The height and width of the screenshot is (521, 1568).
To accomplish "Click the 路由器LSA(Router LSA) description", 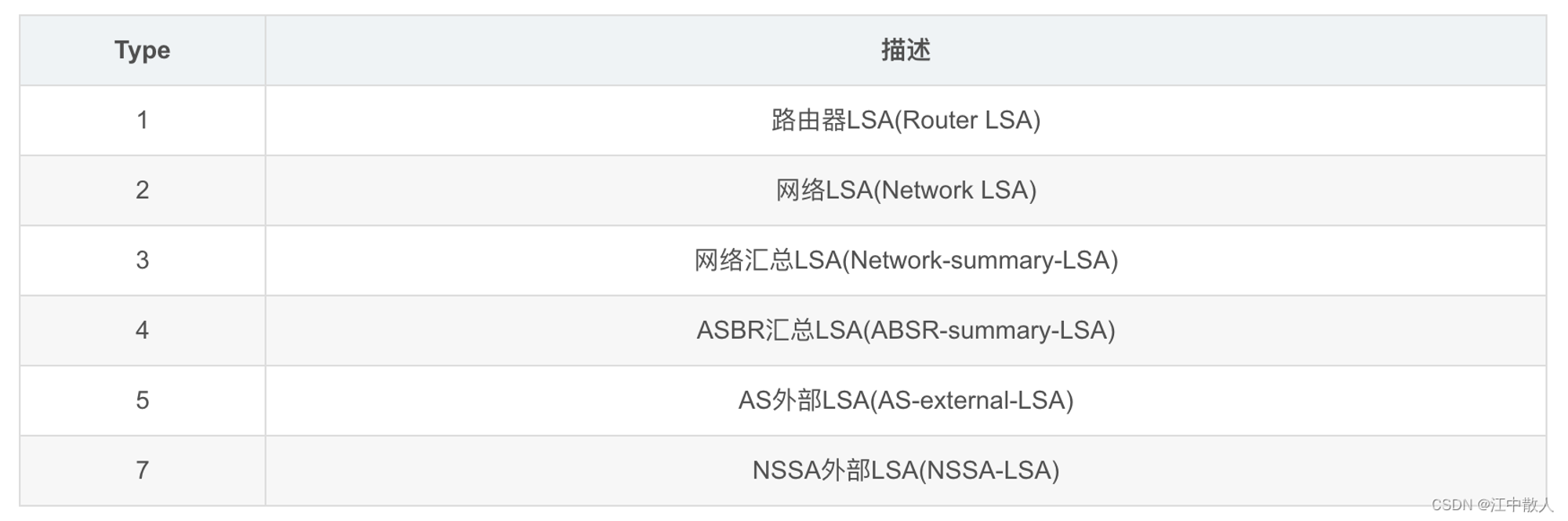I will click(906, 120).
